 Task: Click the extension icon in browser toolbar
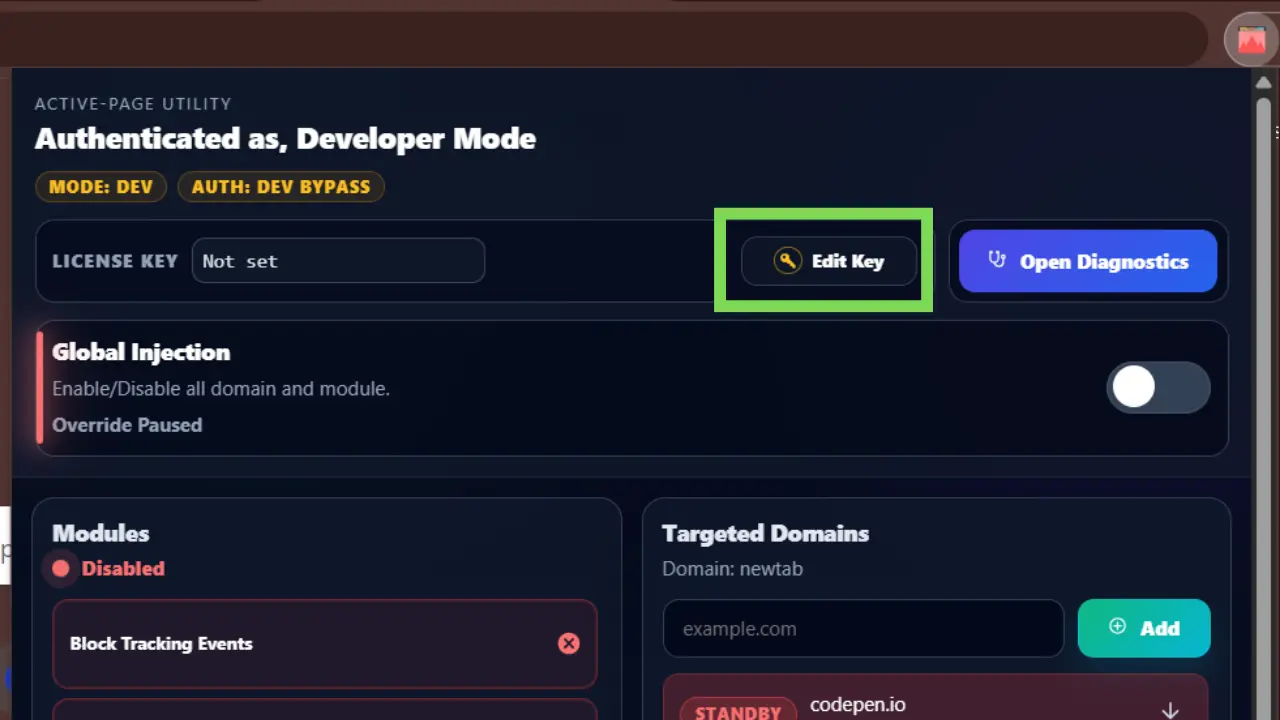[x=1251, y=40]
